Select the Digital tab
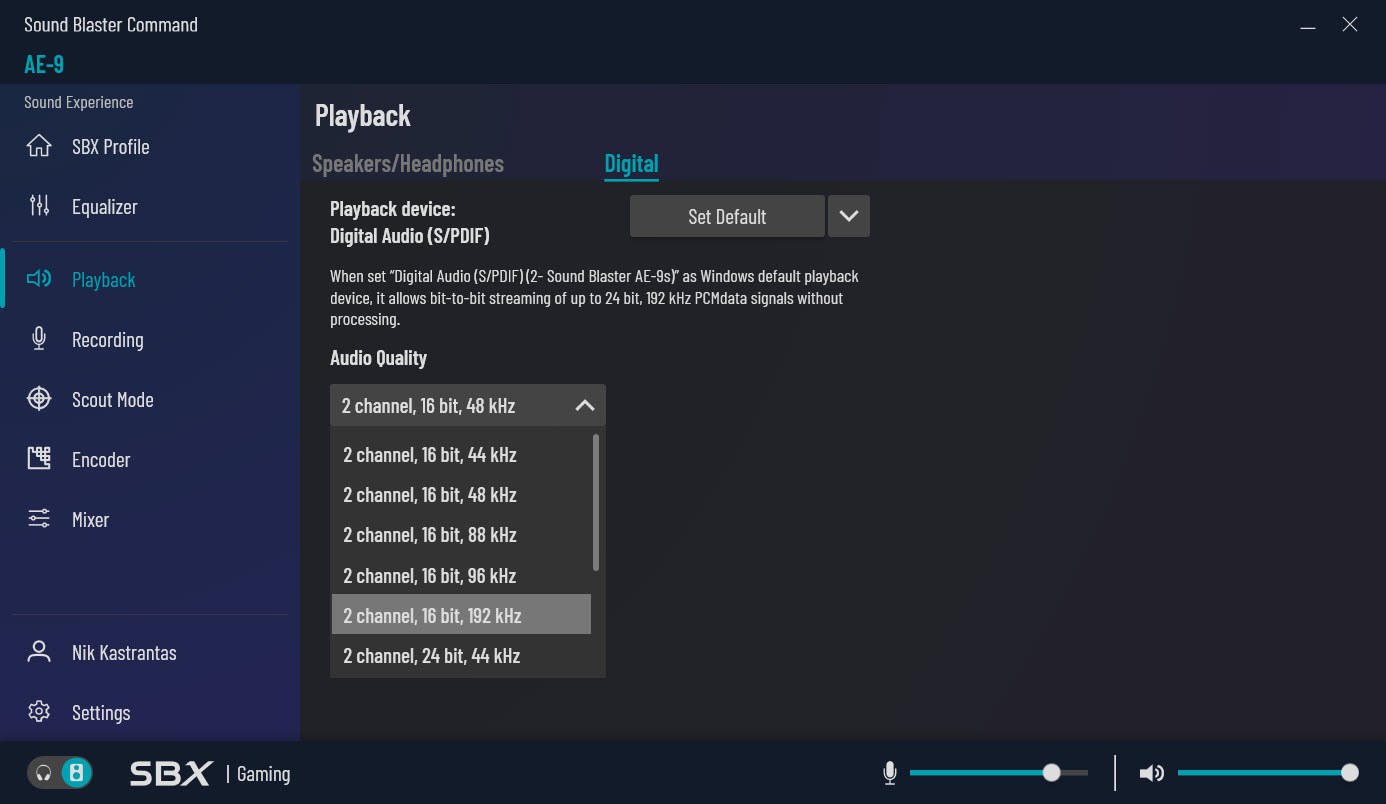1386x804 pixels. coord(631,163)
